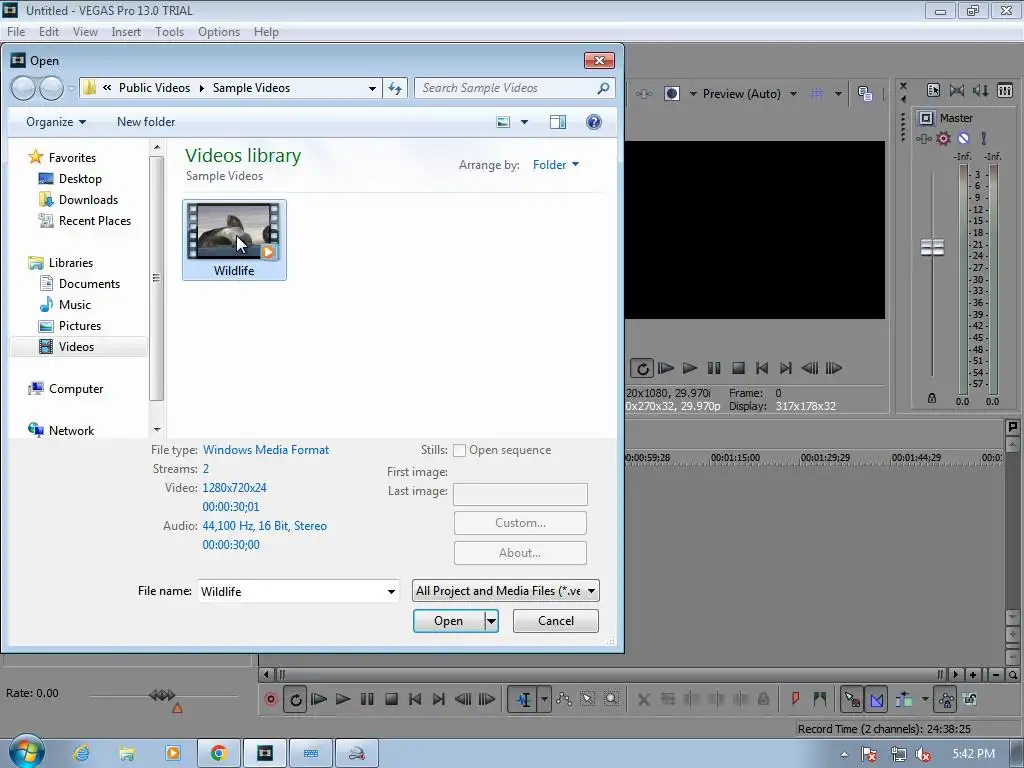Click Play in the video preview transport
Viewport: 1024px width, 768px height.
[x=690, y=368]
